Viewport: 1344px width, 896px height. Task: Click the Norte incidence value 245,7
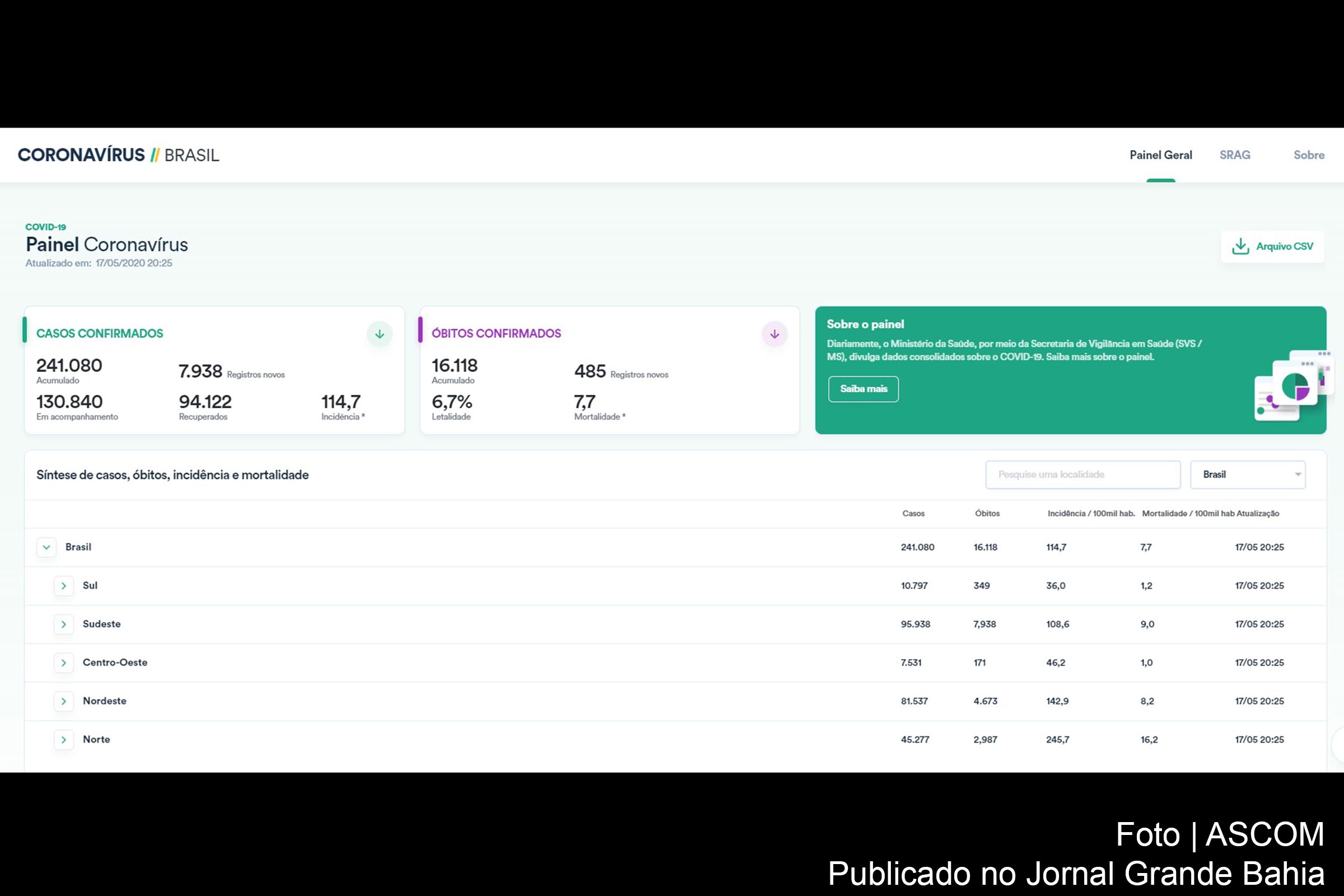pyautogui.click(x=1058, y=739)
